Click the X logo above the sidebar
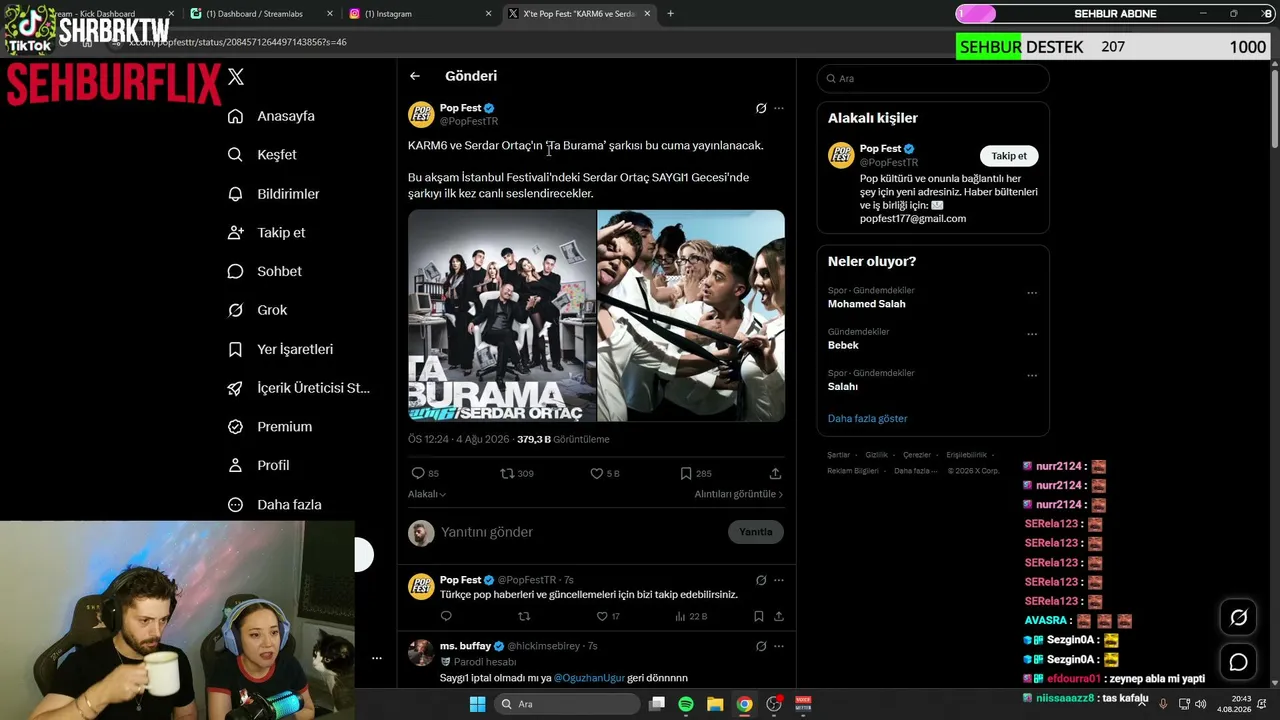The image size is (1280, 720). coord(236,76)
